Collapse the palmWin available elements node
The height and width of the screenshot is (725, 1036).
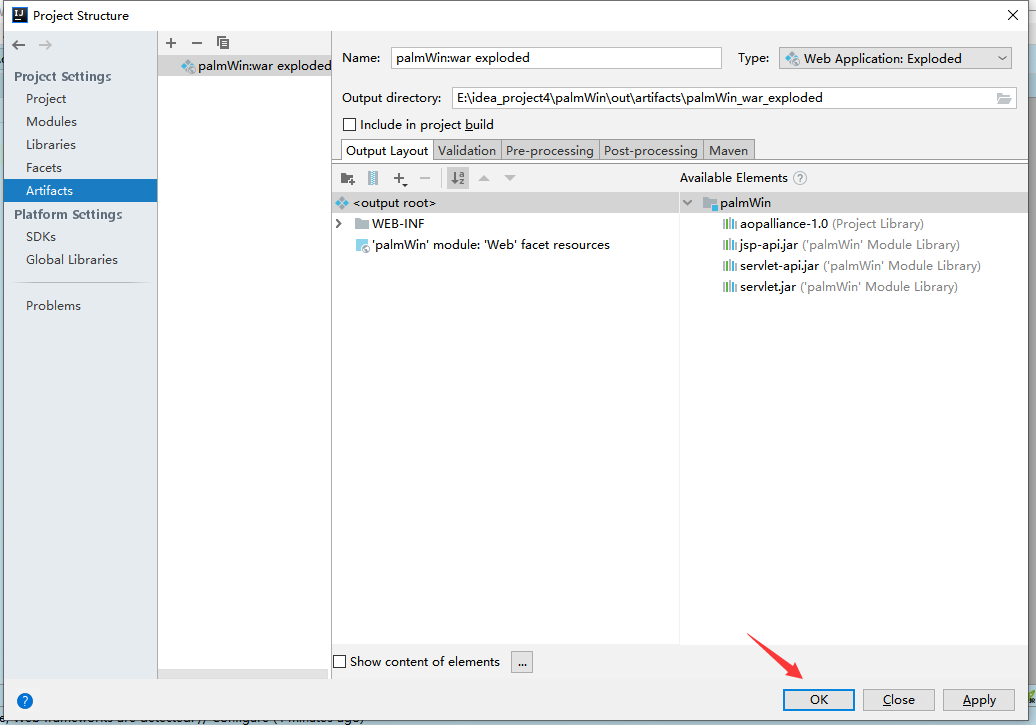point(688,203)
